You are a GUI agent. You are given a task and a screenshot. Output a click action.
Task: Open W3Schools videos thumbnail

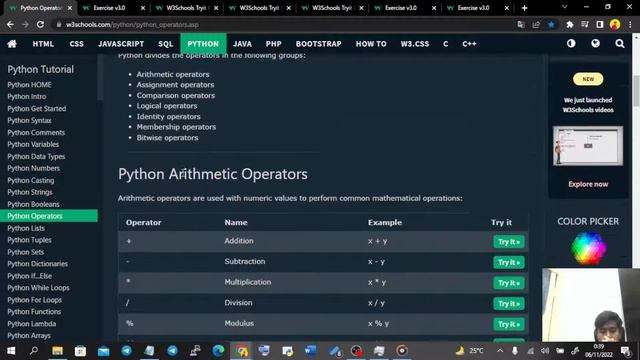(x=588, y=146)
